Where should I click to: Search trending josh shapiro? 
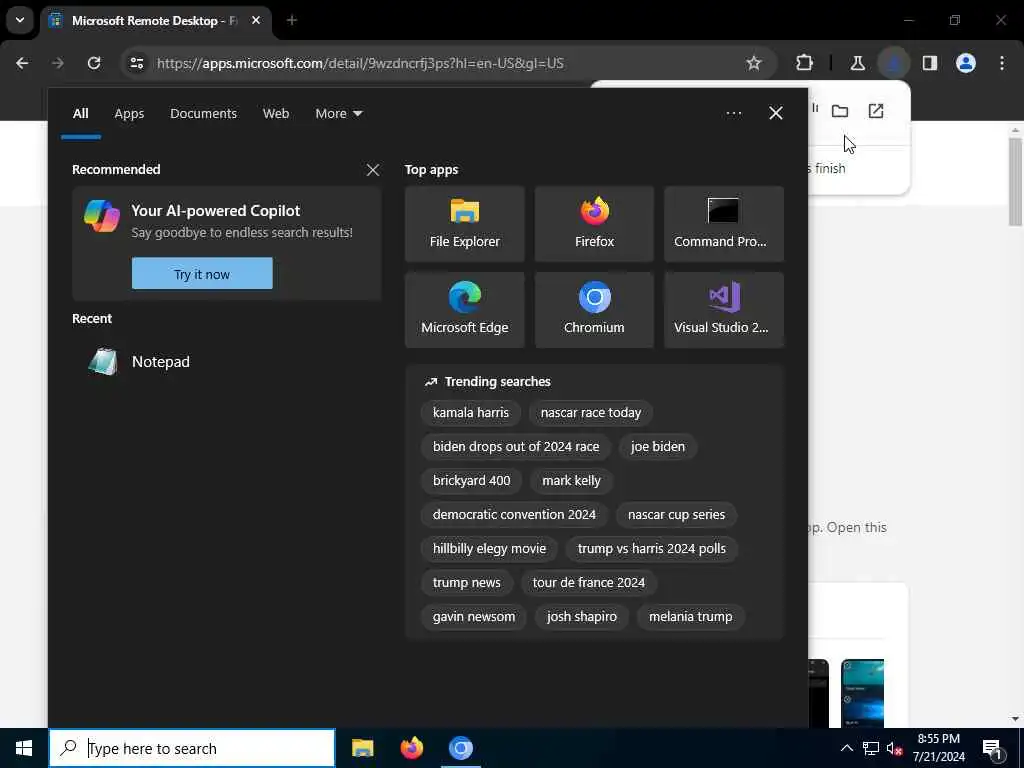(582, 616)
